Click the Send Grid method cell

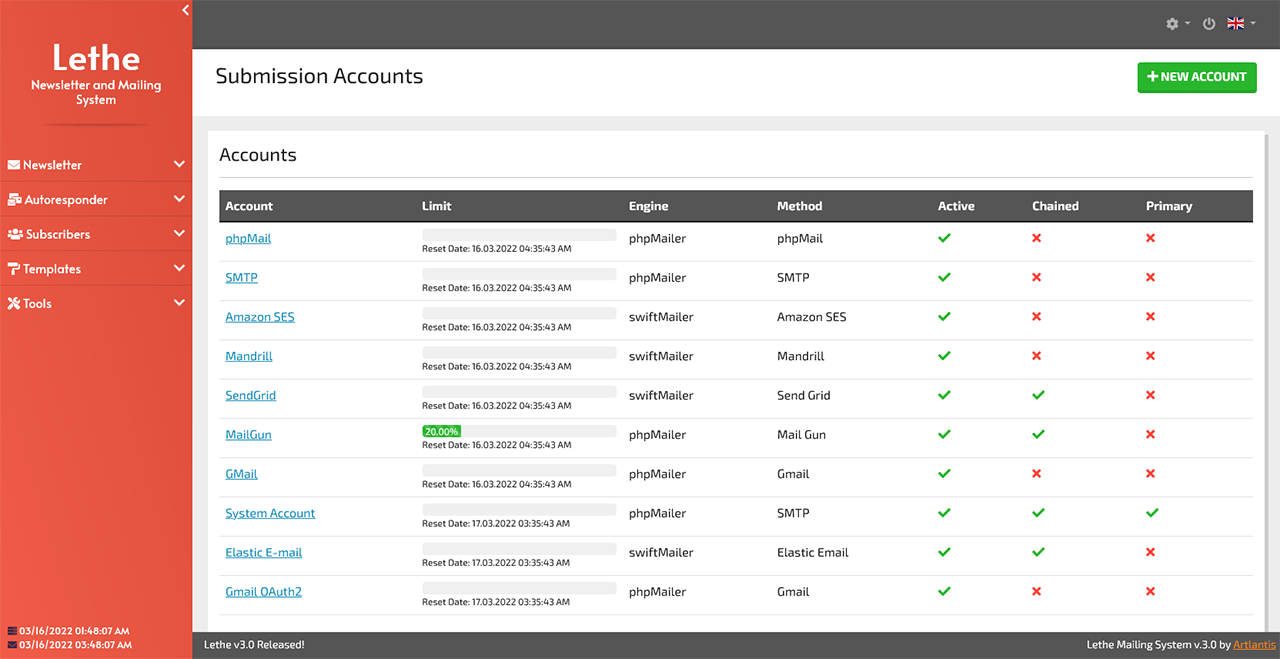coord(804,395)
